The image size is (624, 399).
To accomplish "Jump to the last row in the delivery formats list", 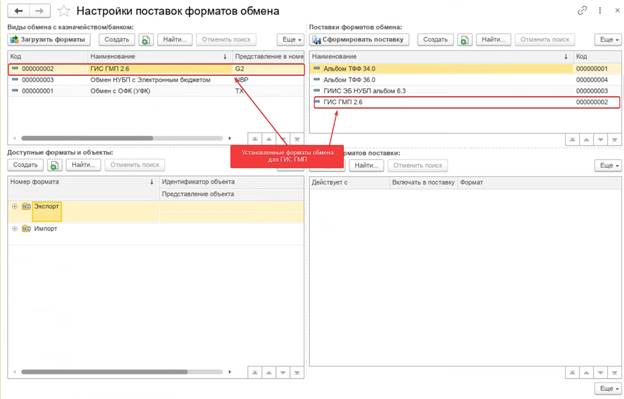I will point(614,373).
